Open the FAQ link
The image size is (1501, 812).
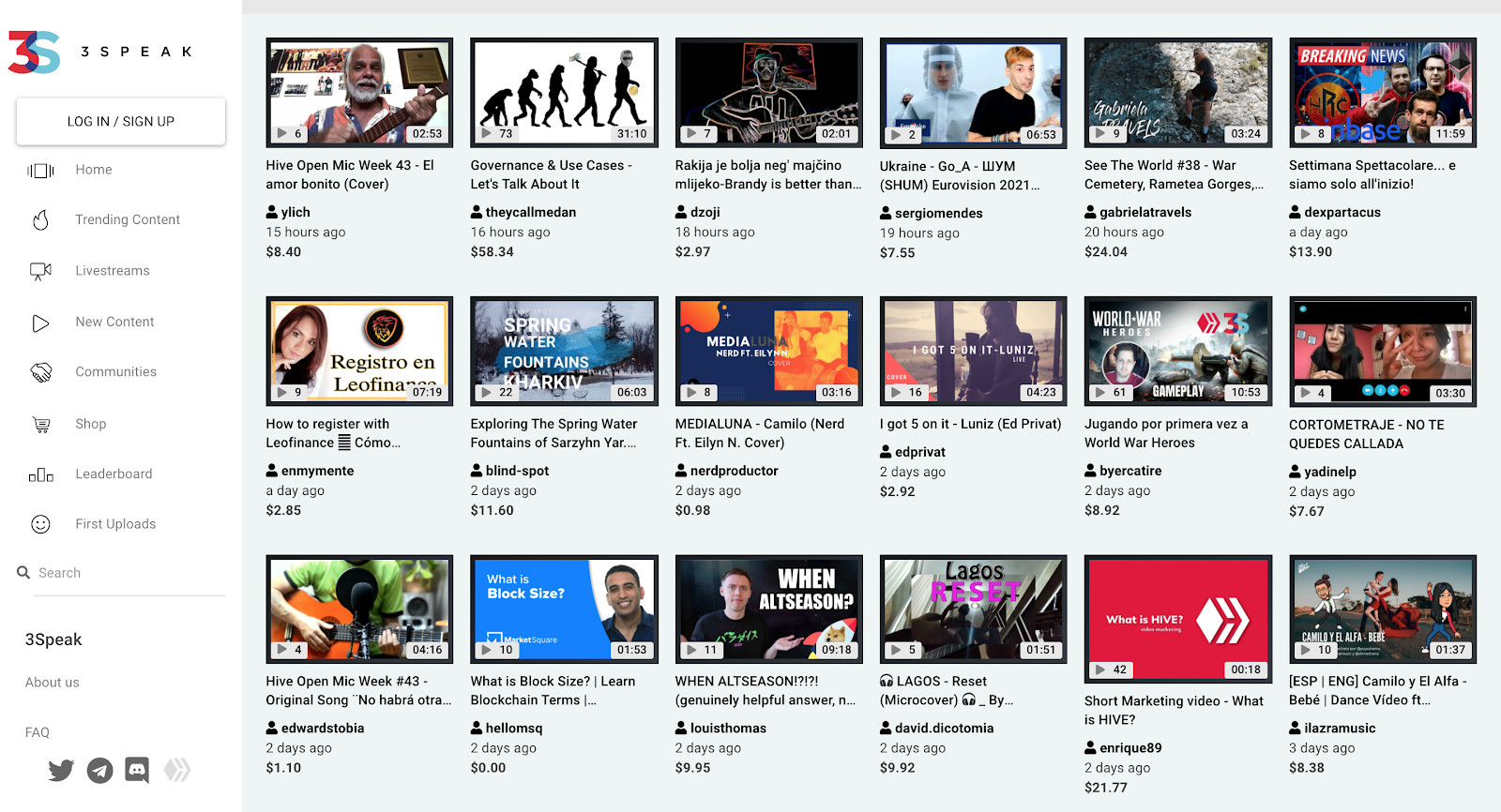pos(38,732)
